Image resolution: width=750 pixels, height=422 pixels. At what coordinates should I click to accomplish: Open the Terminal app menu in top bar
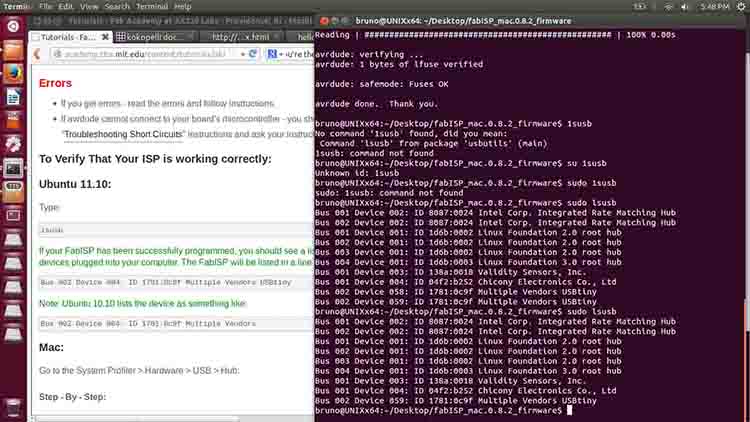(16, 6)
